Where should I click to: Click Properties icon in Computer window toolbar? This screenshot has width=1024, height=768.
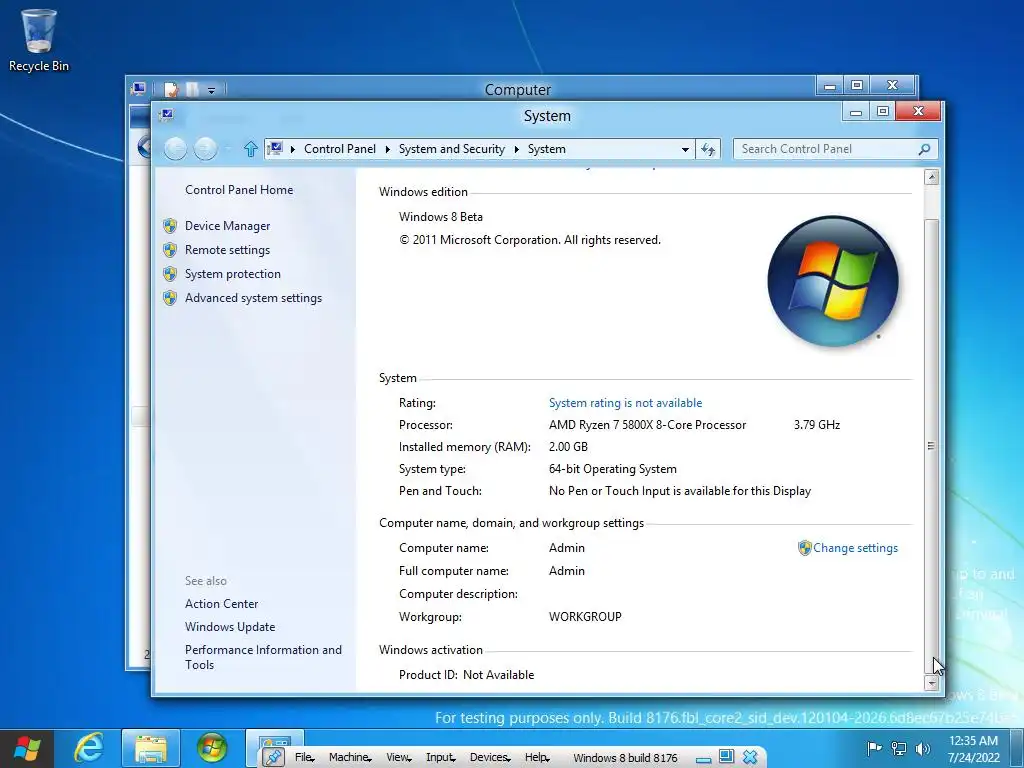click(171, 89)
